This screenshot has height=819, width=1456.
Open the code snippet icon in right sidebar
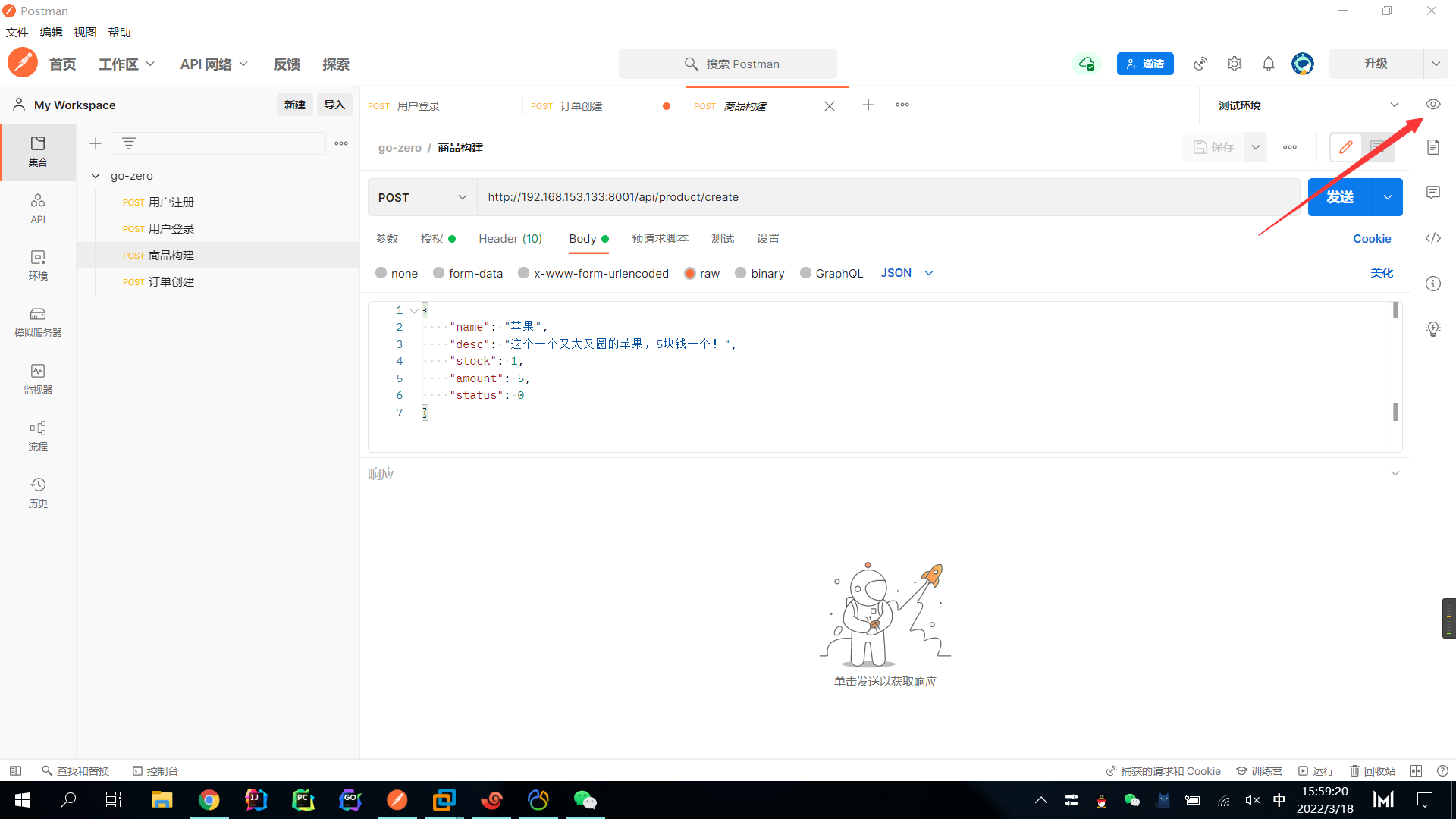[x=1432, y=238]
